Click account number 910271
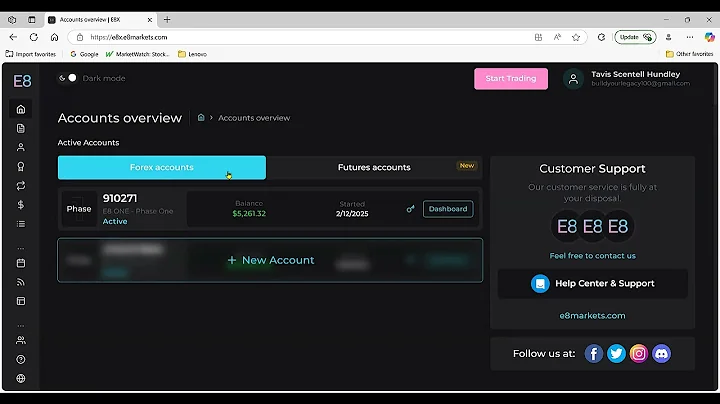The image size is (720, 404). 120,198
